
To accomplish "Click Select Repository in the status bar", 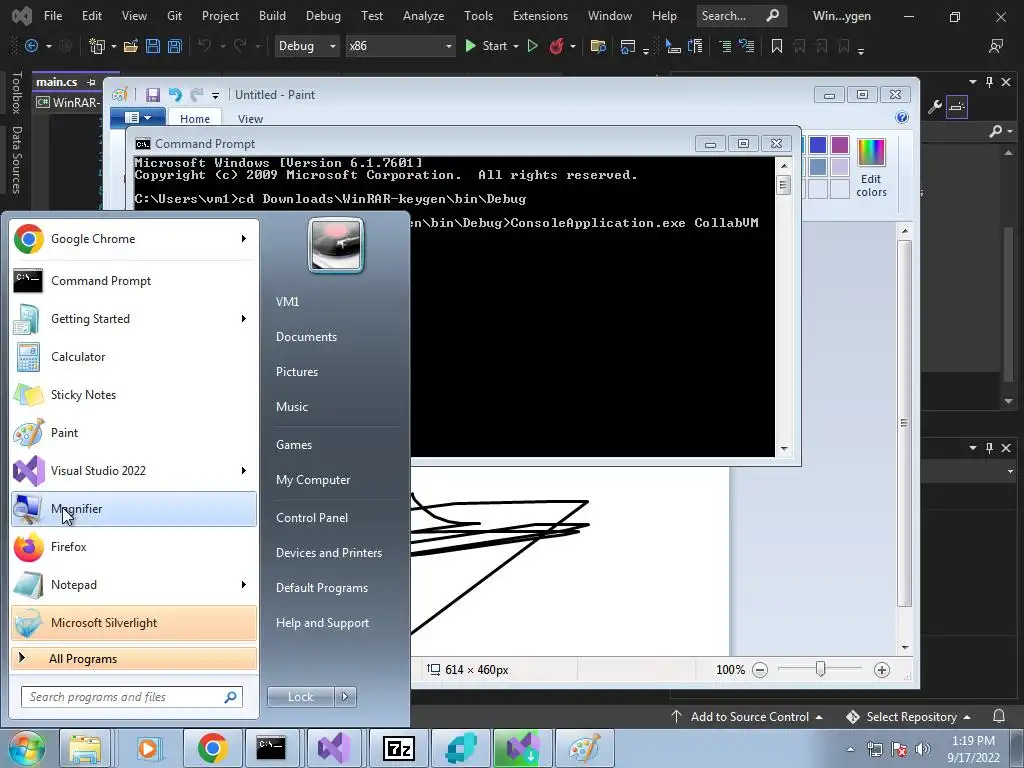I will tap(908, 716).
